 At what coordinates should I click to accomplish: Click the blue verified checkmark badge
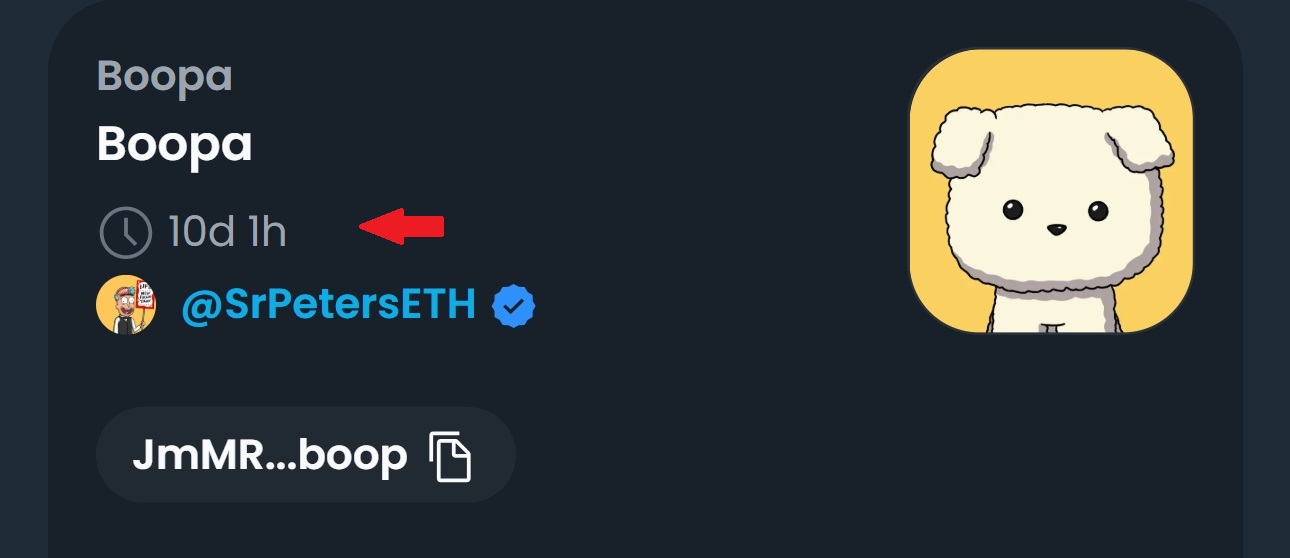pyautogui.click(x=514, y=306)
